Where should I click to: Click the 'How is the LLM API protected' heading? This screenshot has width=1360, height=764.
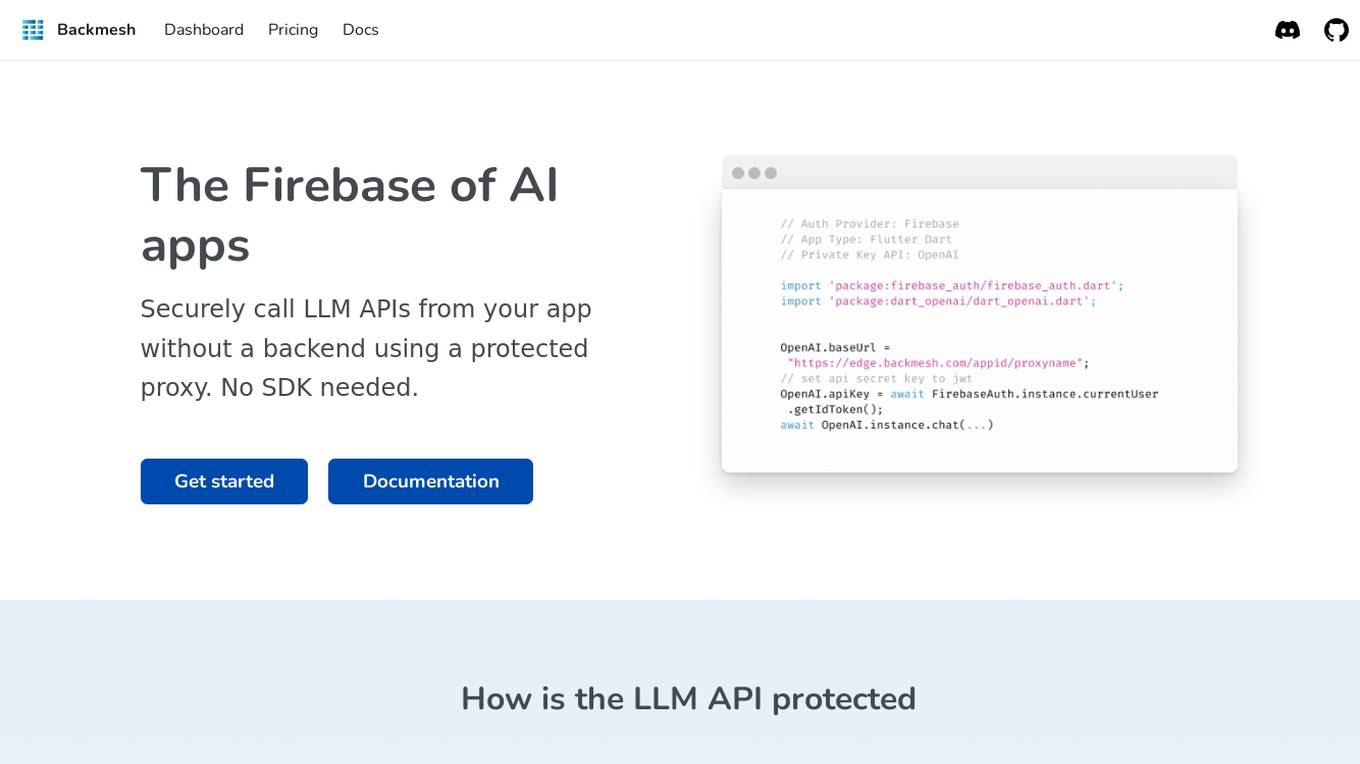coord(688,698)
